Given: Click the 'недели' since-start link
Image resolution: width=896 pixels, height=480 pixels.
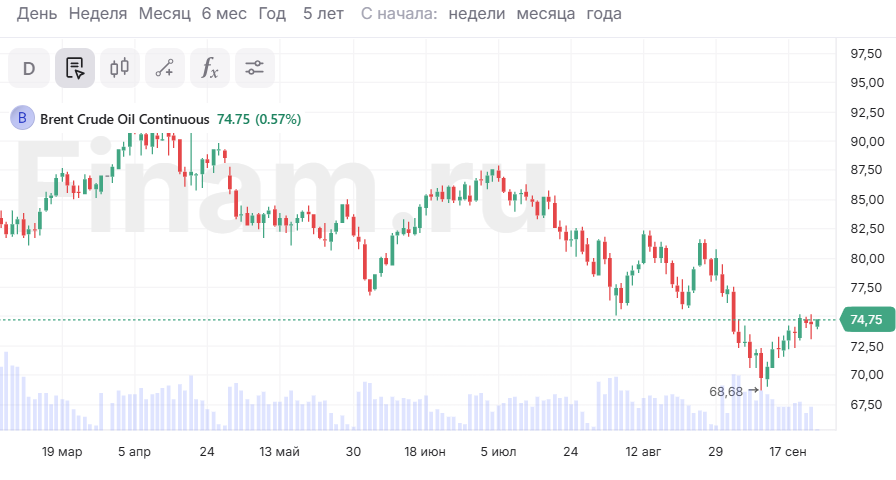Looking at the screenshot, I should pos(477,14).
